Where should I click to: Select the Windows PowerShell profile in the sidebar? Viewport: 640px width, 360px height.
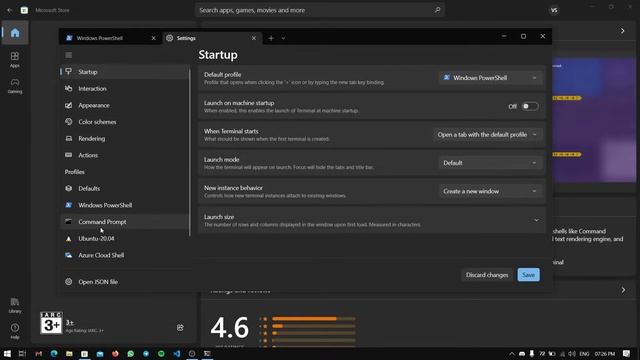pyautogui.click(x=124, y=205)
